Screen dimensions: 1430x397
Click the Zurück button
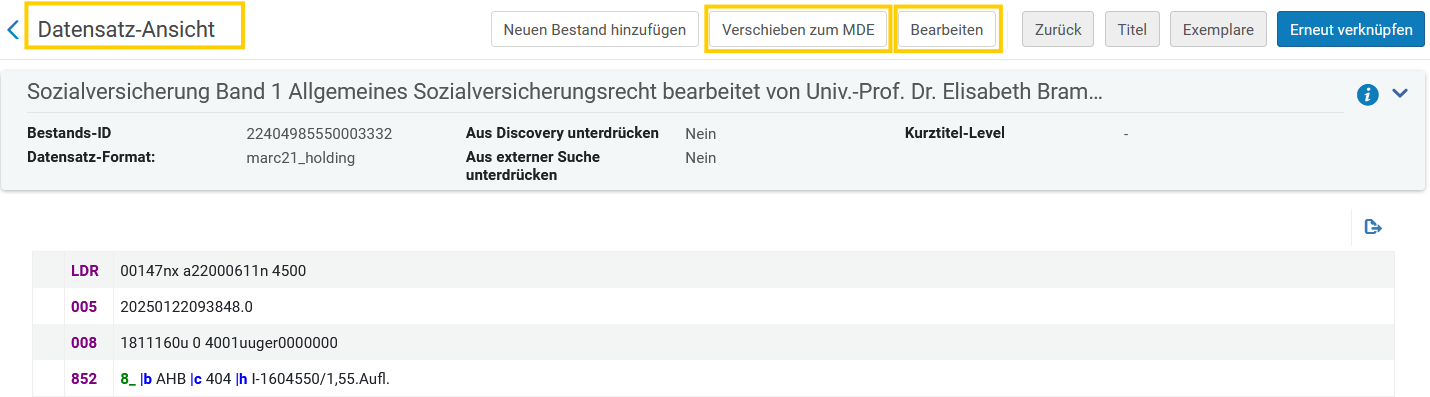click(1058, 30)
